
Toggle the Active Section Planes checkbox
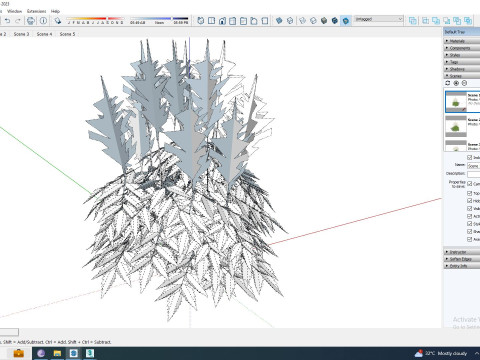469,216
